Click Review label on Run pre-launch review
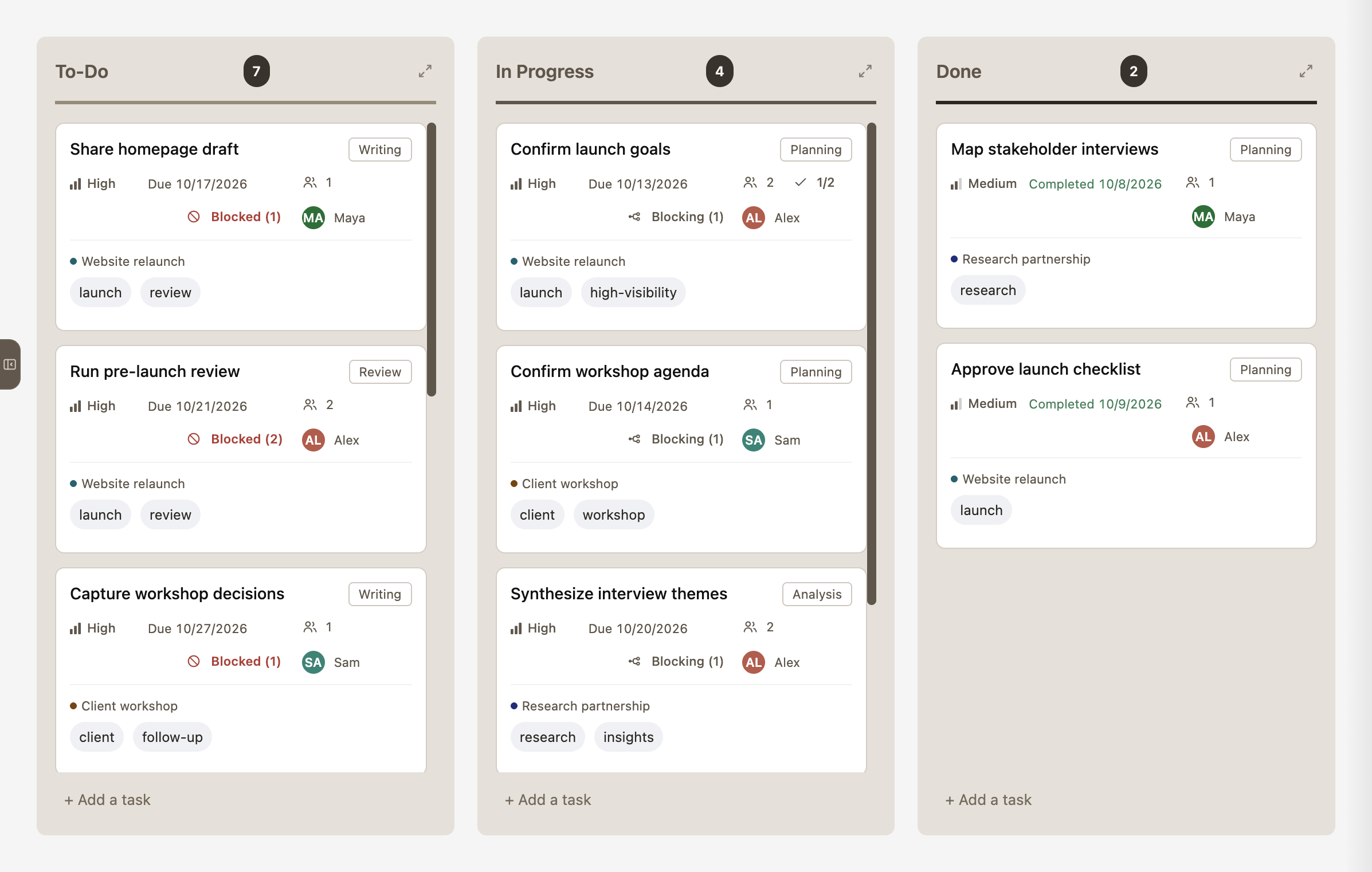 pyautogui.click(x=380, y=372)
